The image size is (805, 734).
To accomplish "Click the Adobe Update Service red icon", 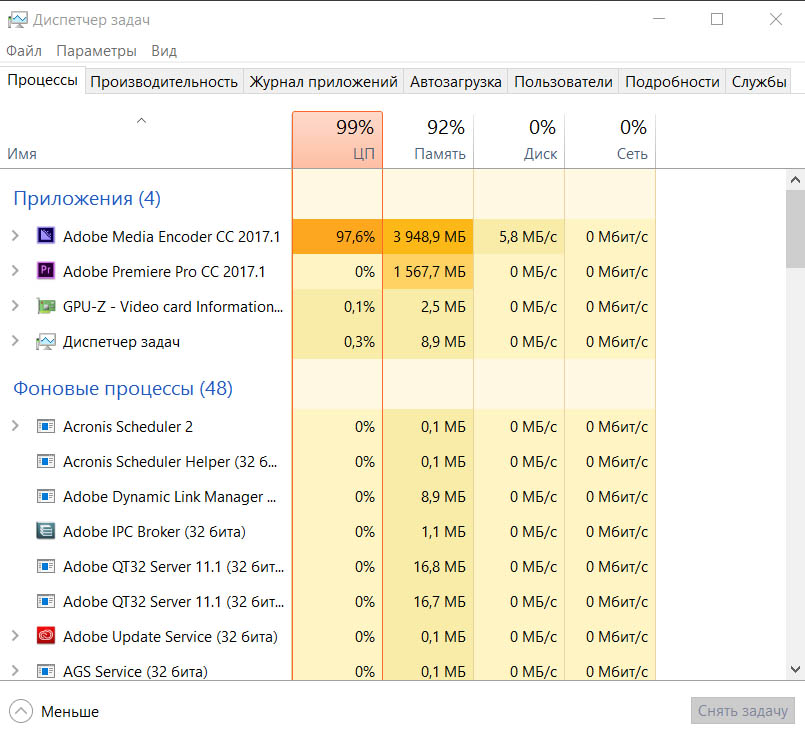I will [x=46, y=636].
